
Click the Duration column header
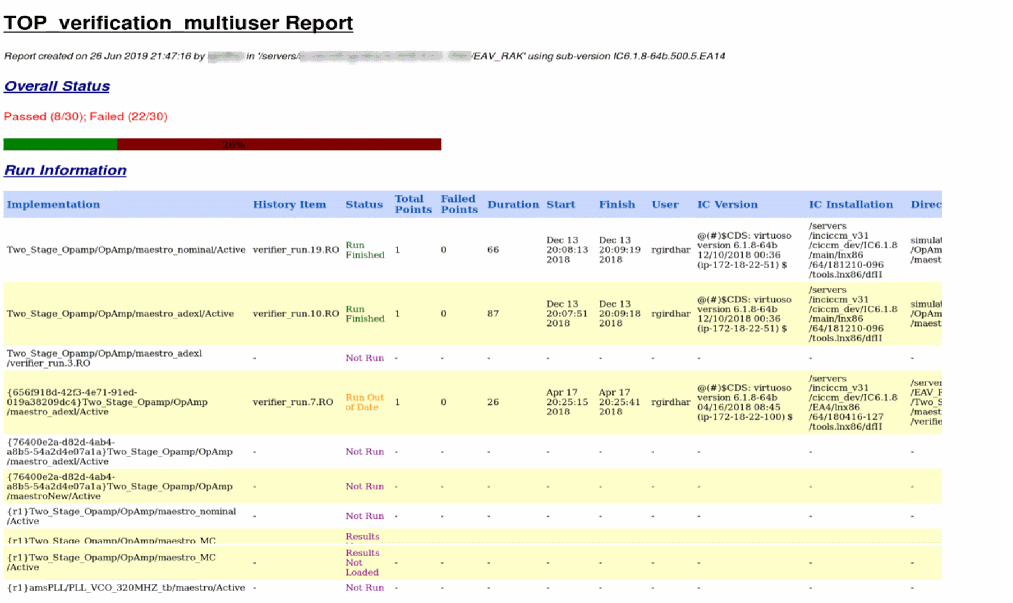coord(513,204)
